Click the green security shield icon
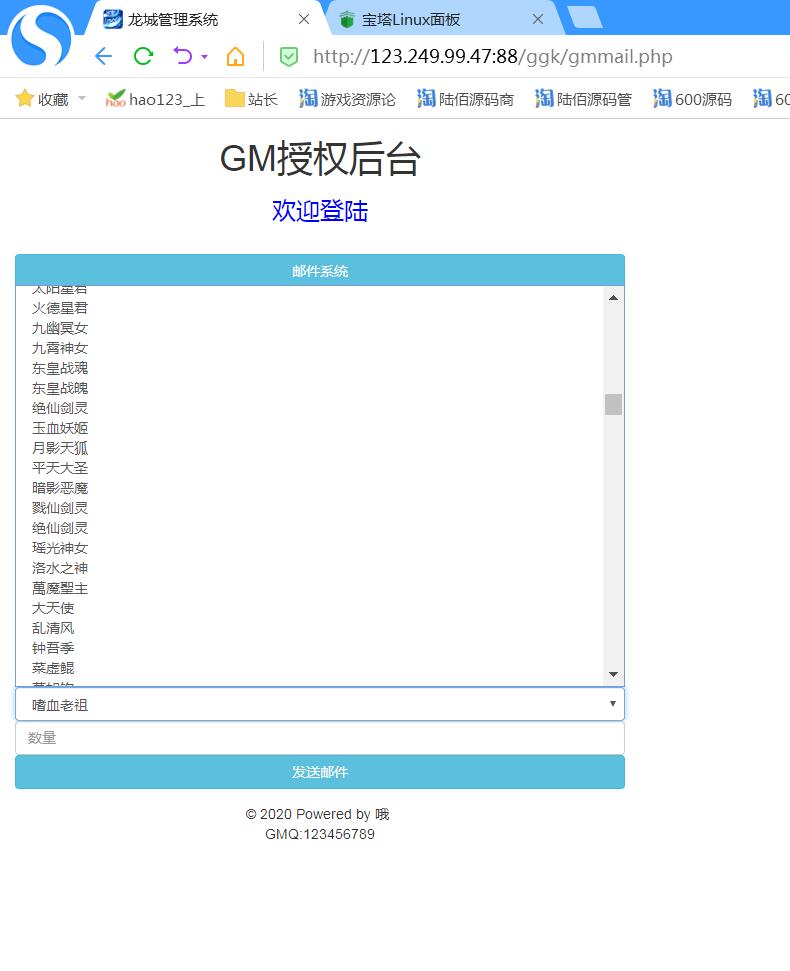Viewport: 790px width, 971px height. pos(288,56)
